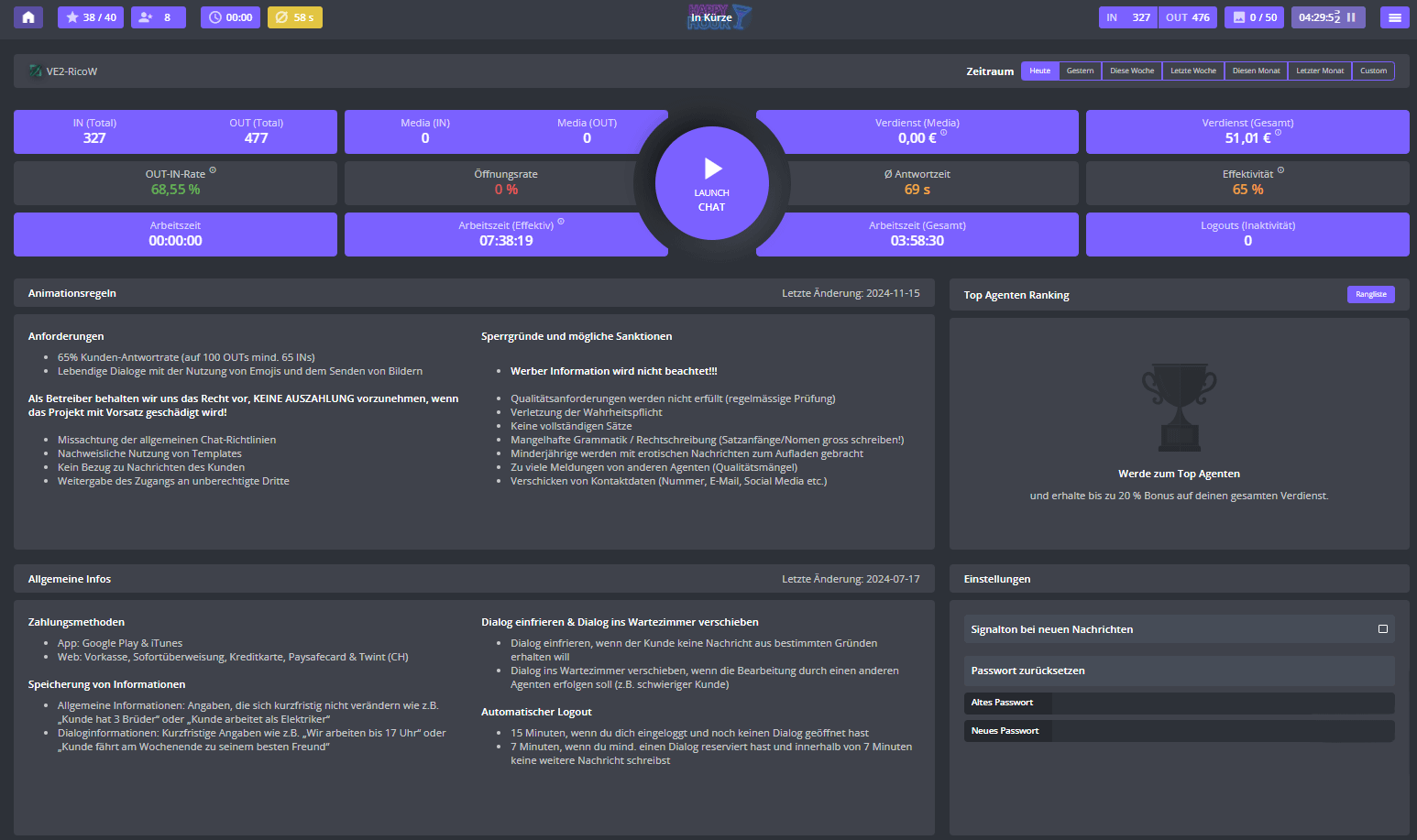Screen dimensions: 1417x840
Task: Click the Effektivität 65 % value
Action: point(1247,190)
